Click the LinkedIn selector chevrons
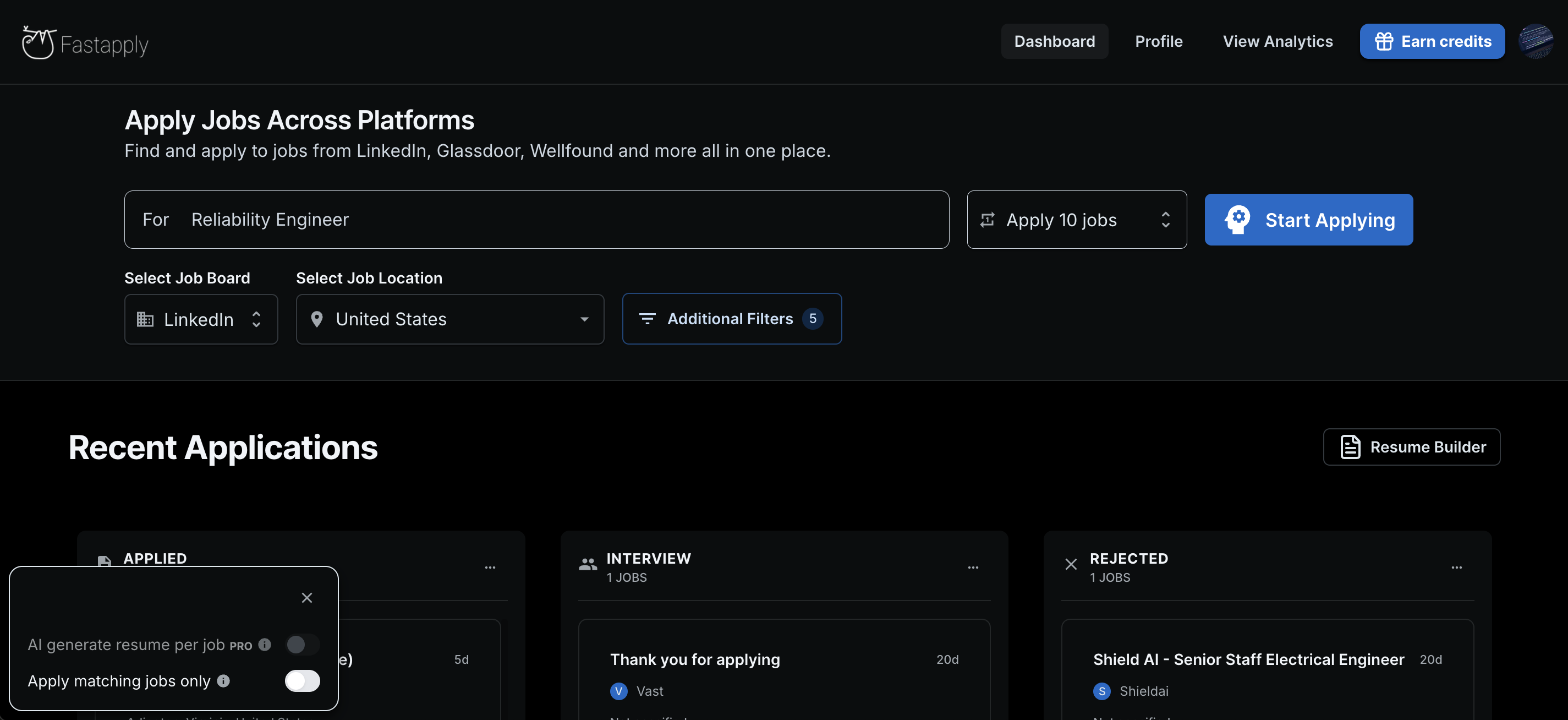 pyautogui.click(x=256, y=319)
